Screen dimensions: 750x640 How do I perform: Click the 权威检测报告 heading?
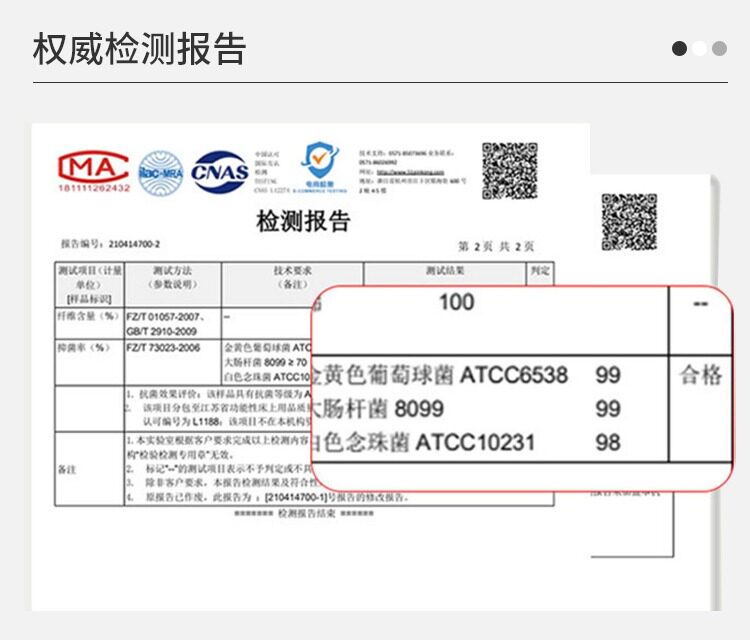coord(139,49)
